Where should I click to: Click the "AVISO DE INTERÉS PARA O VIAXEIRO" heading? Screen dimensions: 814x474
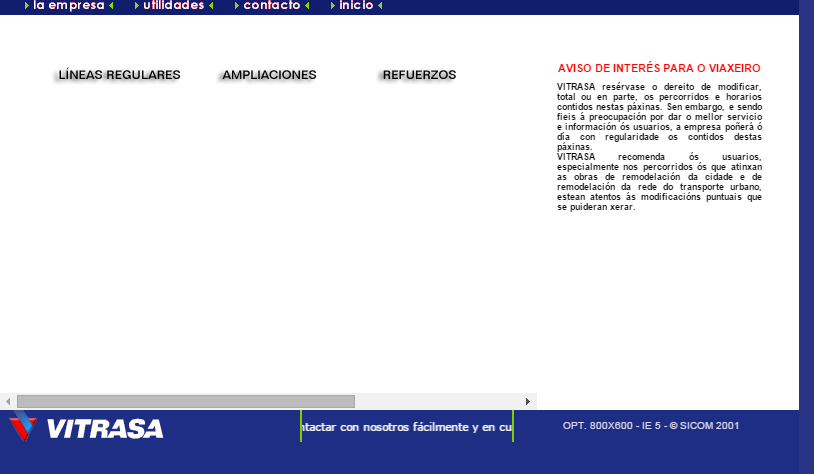[659, 68]
